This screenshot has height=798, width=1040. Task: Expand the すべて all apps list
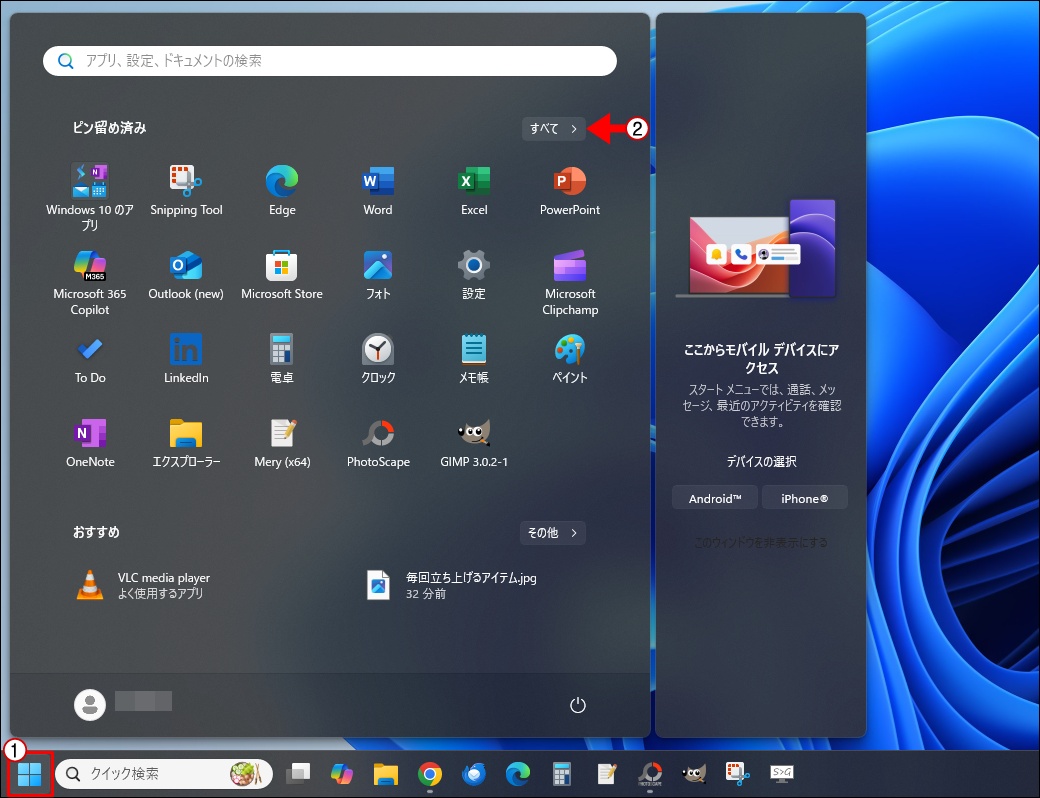(x=553, y=129)
